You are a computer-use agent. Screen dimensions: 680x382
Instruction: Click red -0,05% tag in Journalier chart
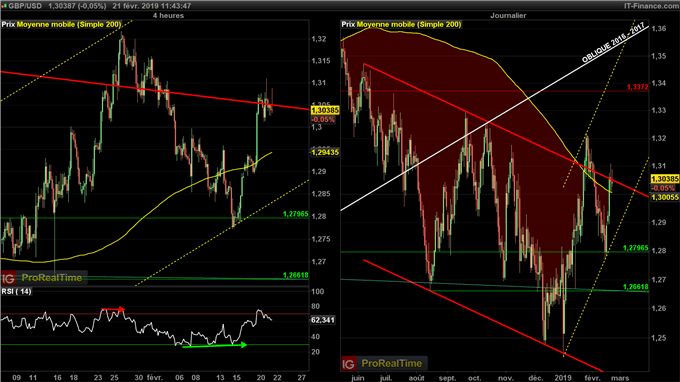coord(663,188)
